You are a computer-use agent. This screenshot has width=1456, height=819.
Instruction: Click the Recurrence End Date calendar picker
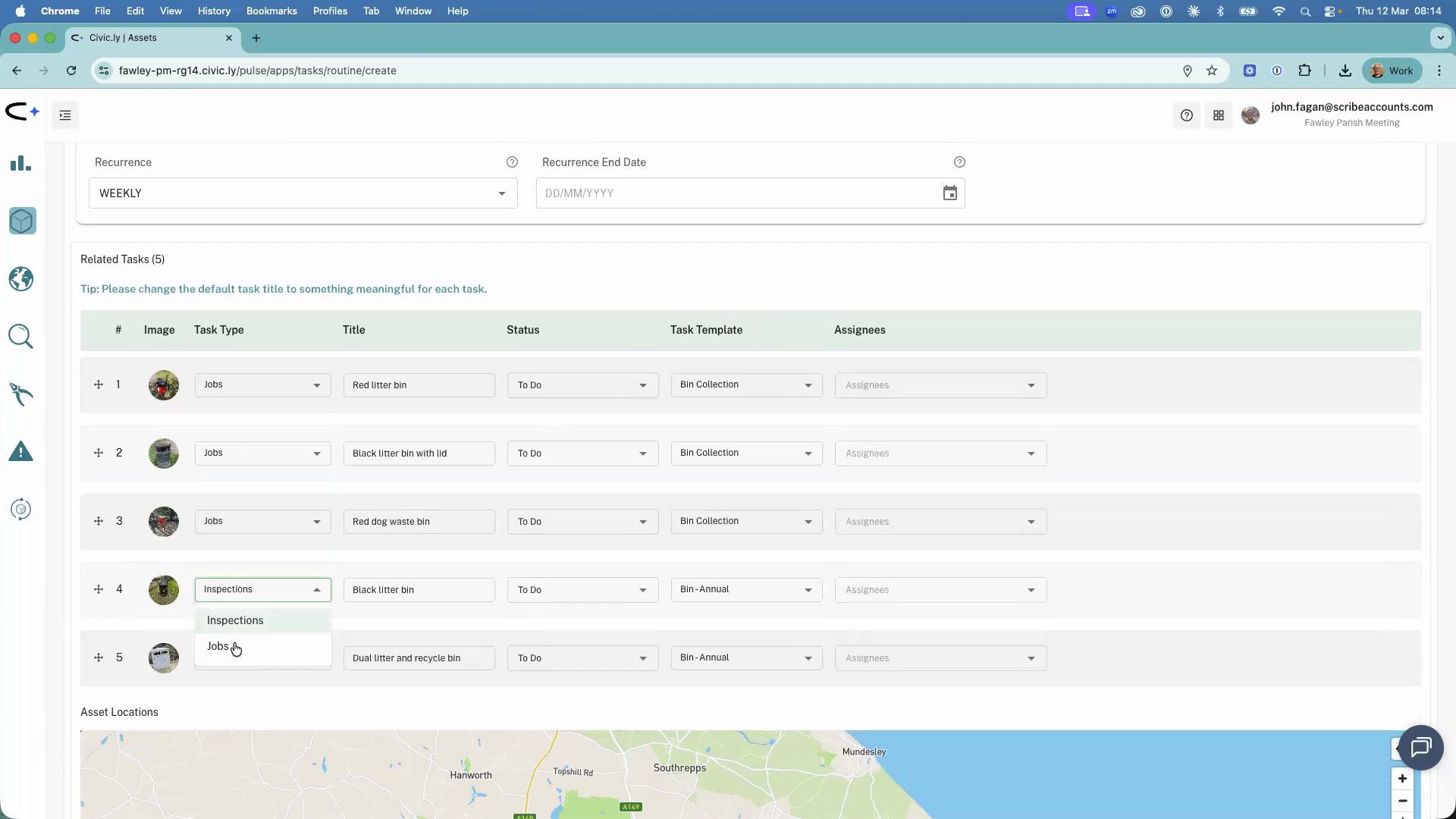click(949, 193)
